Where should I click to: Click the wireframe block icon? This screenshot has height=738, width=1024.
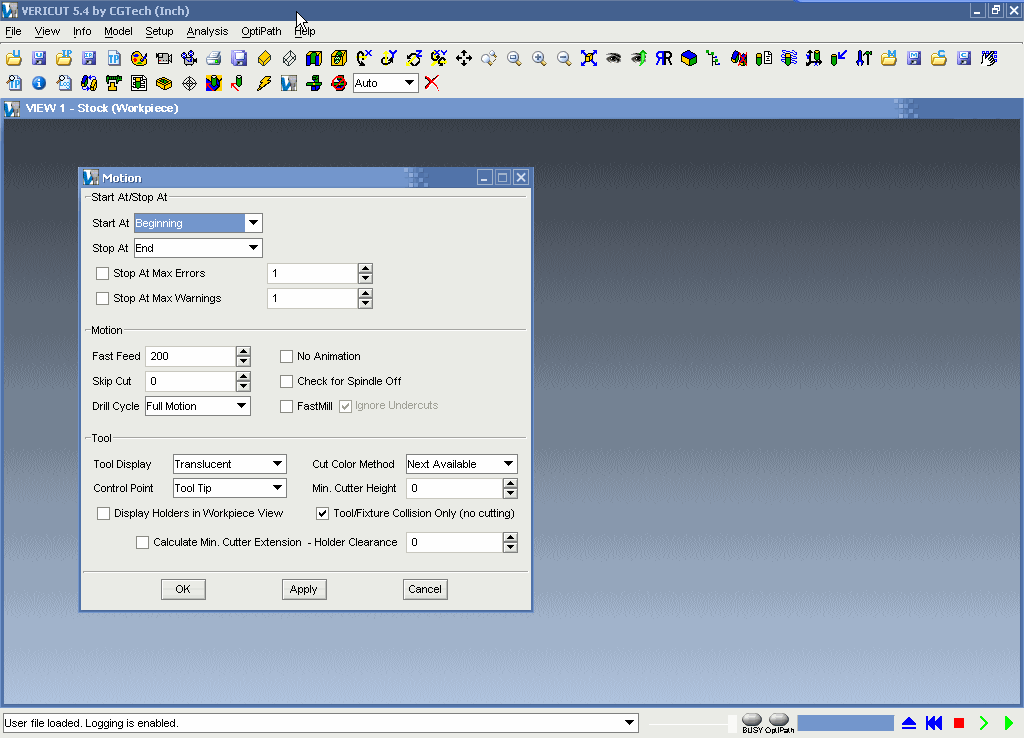pyautogui.click(x=289, y=58)
